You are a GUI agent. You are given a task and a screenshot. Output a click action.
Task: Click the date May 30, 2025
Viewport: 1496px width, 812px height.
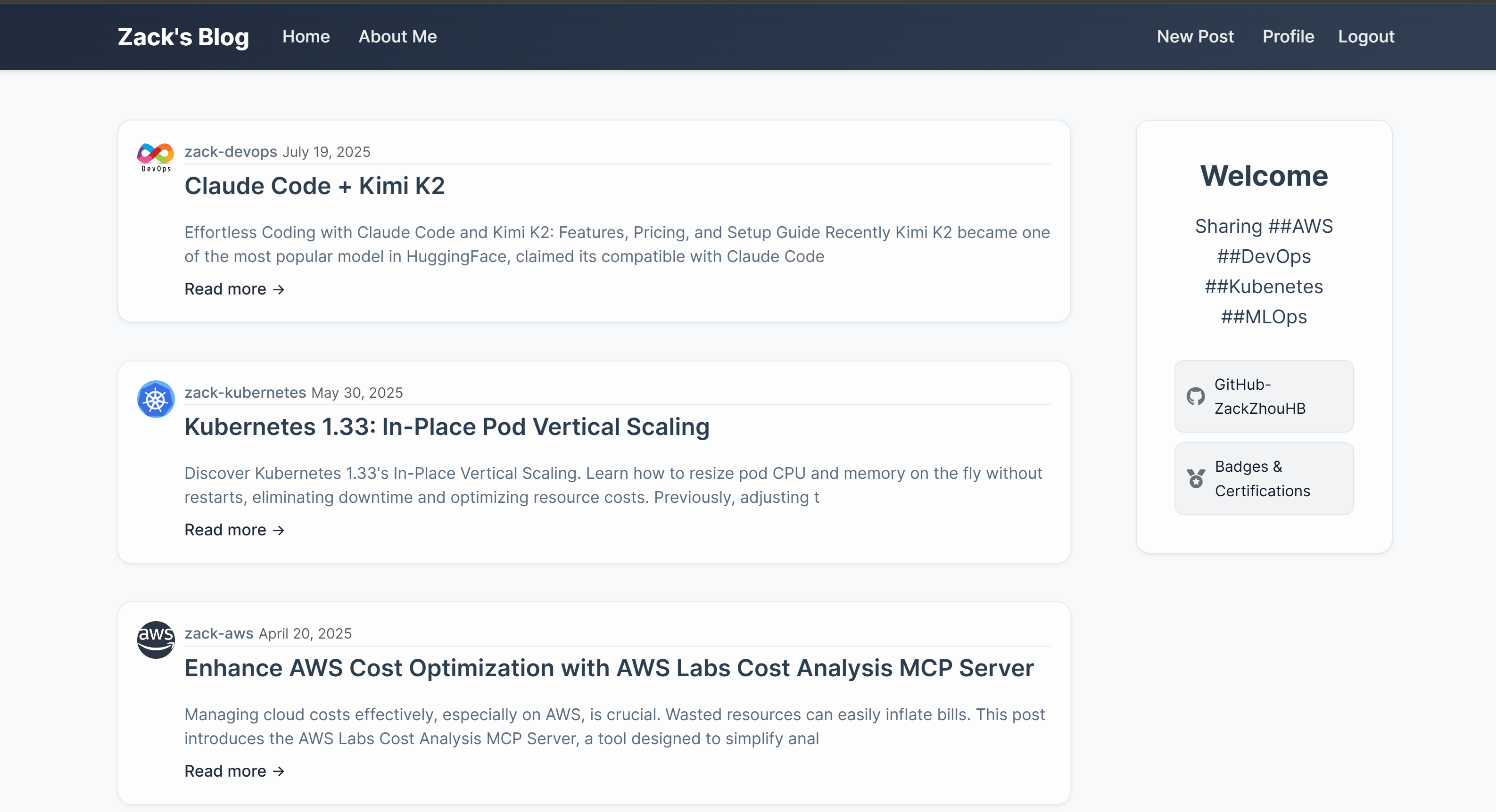point(357,393)
